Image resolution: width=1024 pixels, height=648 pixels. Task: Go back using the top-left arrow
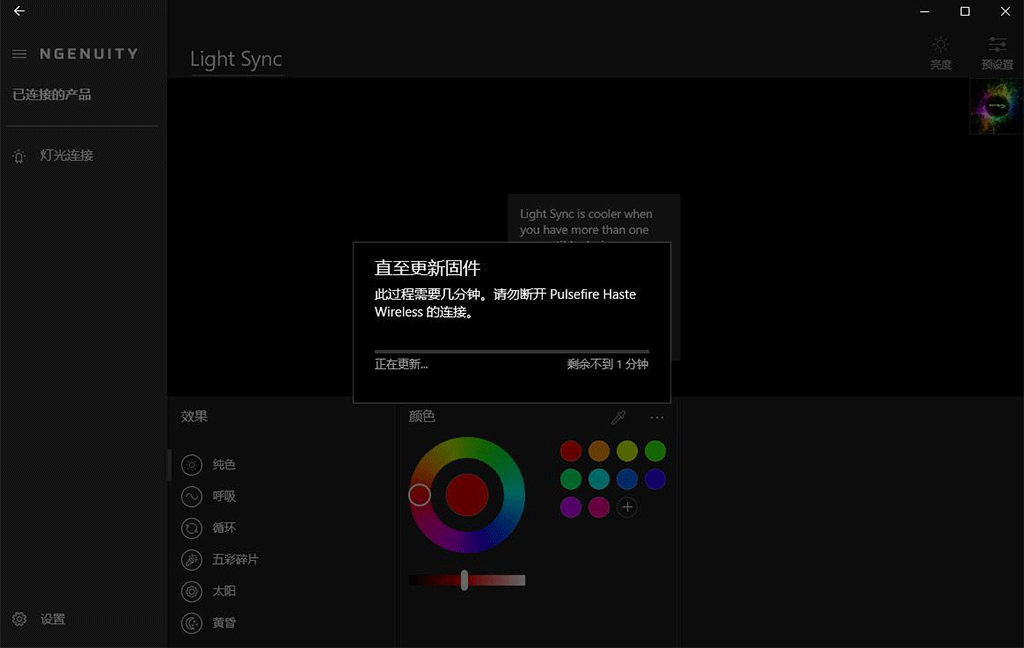coord(19,11)
